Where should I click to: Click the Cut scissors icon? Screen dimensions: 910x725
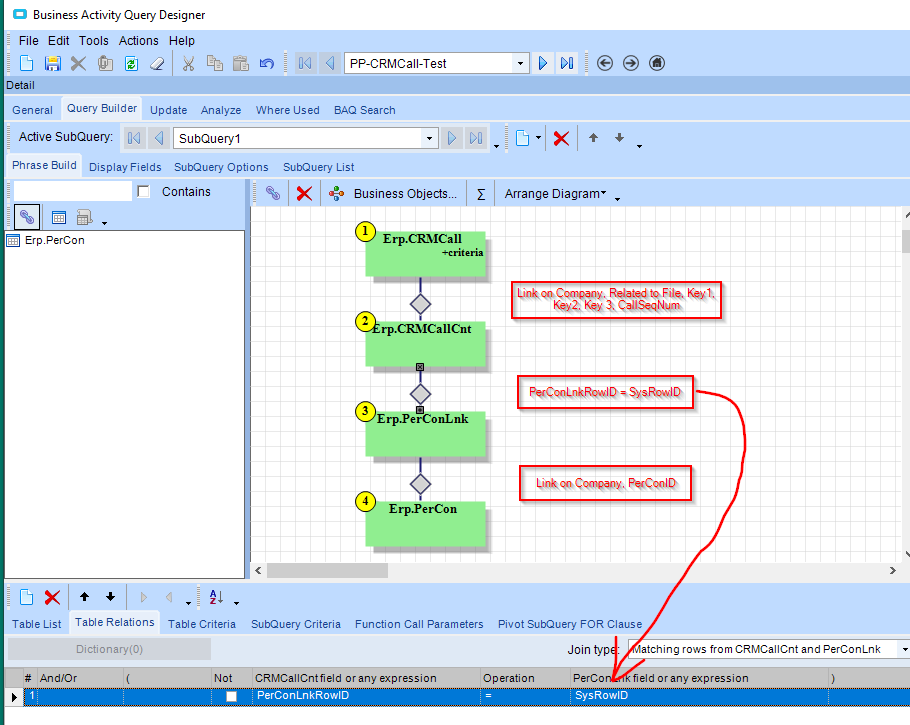point(188,63)
